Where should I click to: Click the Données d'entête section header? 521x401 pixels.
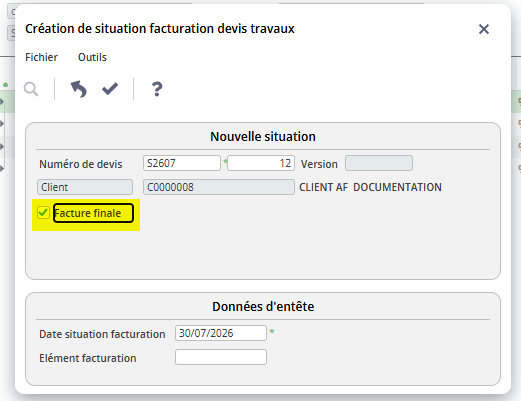[x=263, y=307]
